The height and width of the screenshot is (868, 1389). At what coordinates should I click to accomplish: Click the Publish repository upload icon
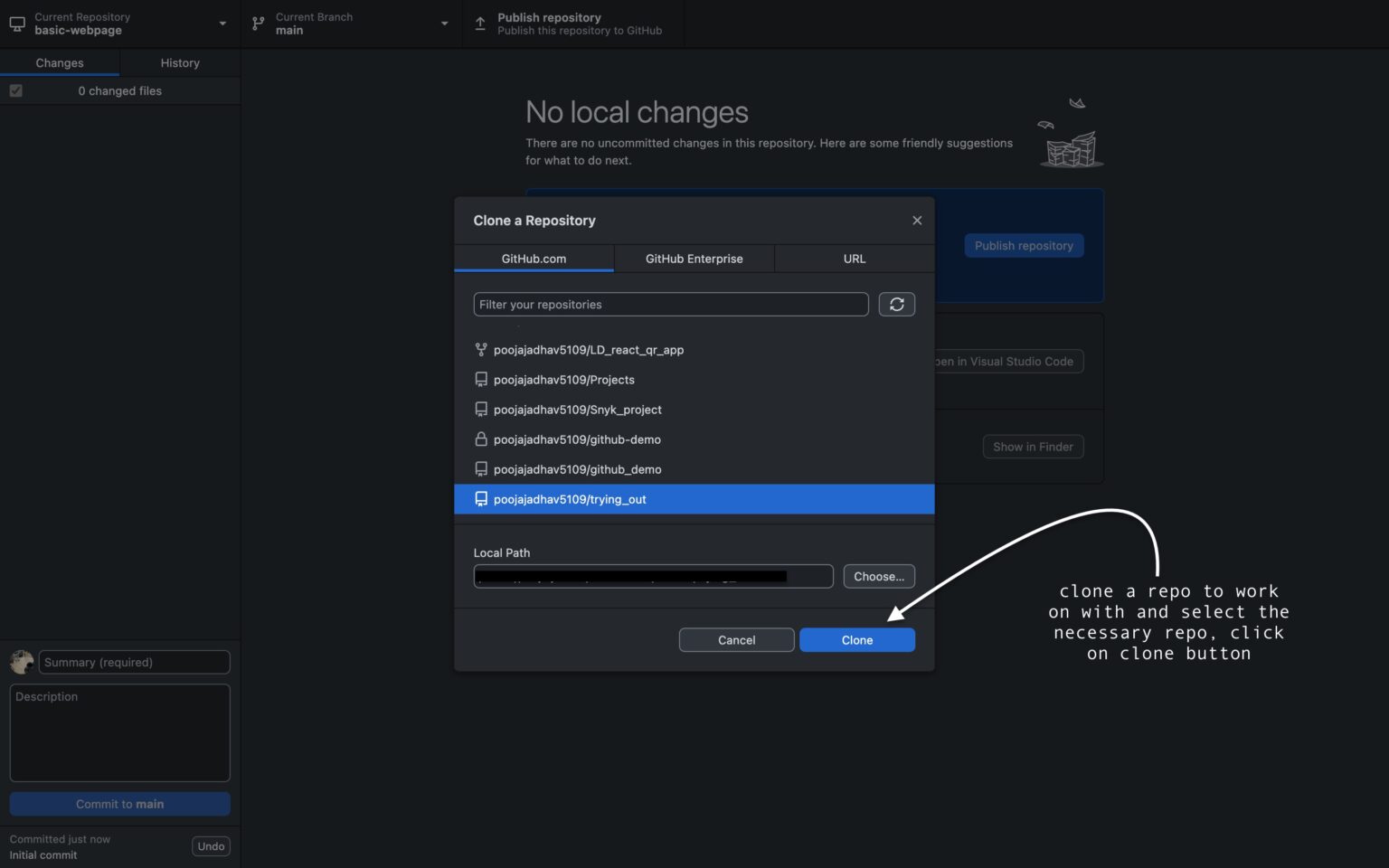click(479, 24)
